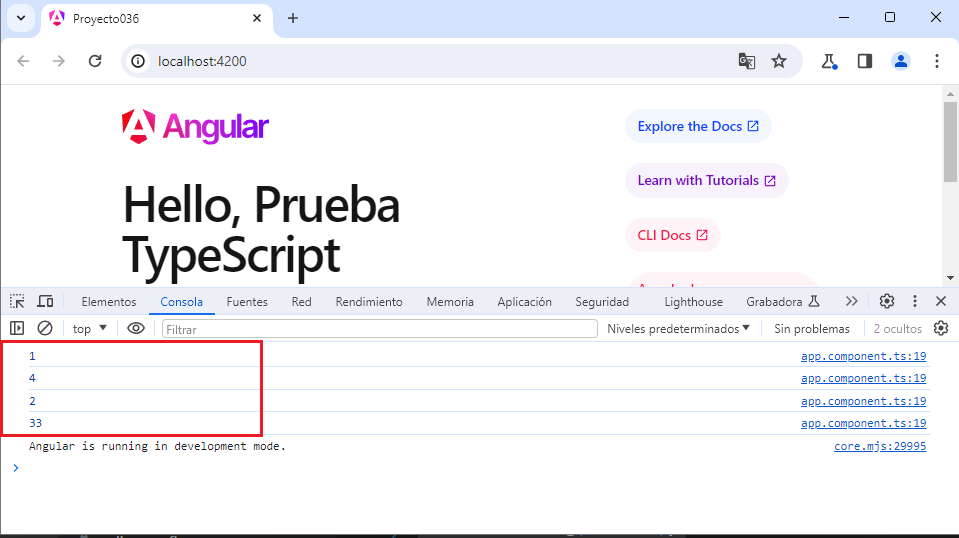The image size is (959, 538).
Task: Open DevTools settings gear
Action: [887, 301]
